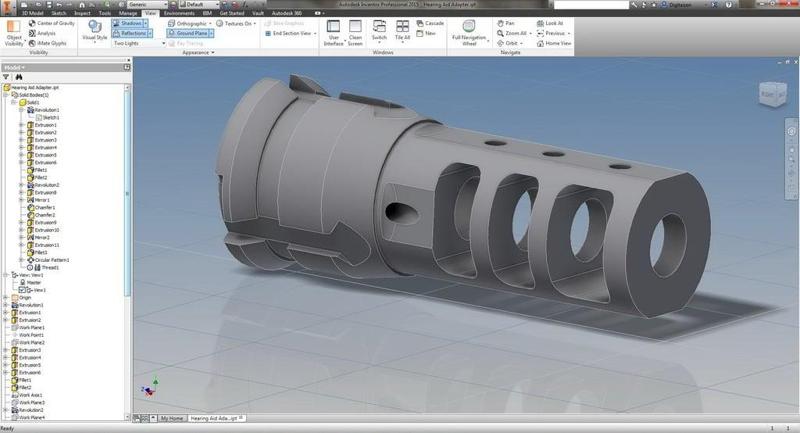Open the Visual Style options
The height and width of the screenshot is (433, 800).
click(x=95, y=31)
